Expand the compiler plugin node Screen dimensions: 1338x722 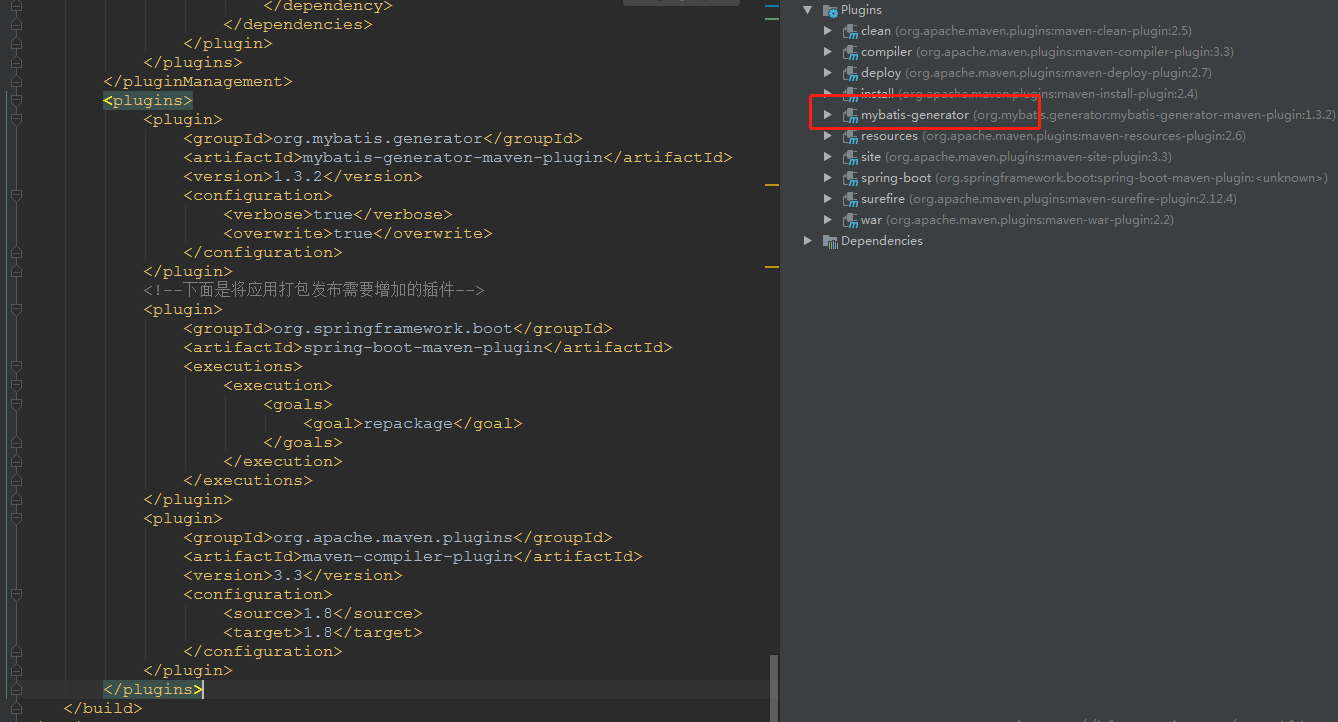tap(827, 52)
